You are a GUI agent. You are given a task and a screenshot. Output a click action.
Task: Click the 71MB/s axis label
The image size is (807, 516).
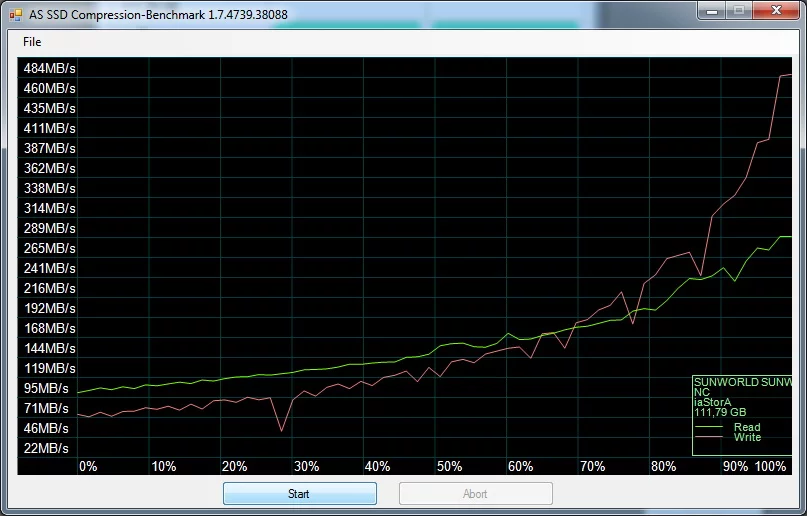[46, 408]
